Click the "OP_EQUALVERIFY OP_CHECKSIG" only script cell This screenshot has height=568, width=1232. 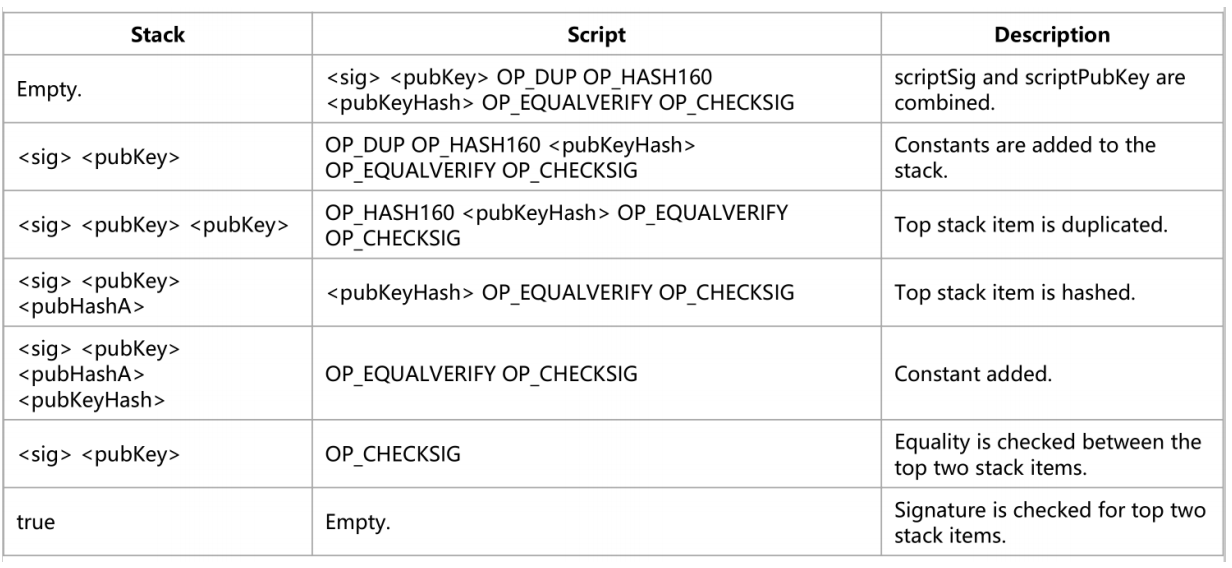pyautogui.click(x=482, y=375)
